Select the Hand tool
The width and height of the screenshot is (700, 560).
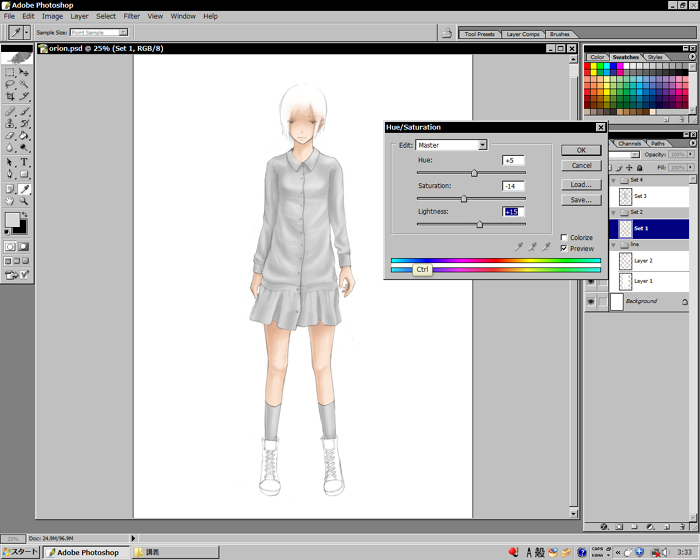click(10, 201)
